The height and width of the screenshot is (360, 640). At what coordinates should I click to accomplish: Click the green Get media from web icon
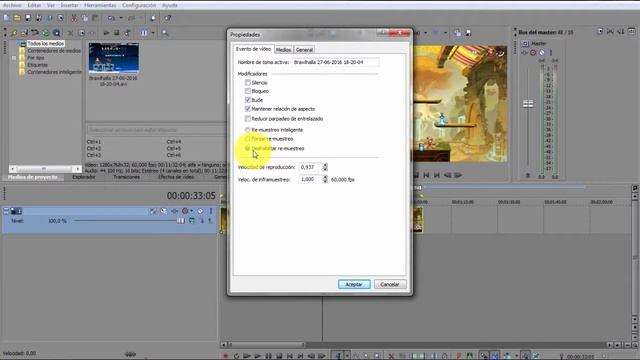(46, 33)
